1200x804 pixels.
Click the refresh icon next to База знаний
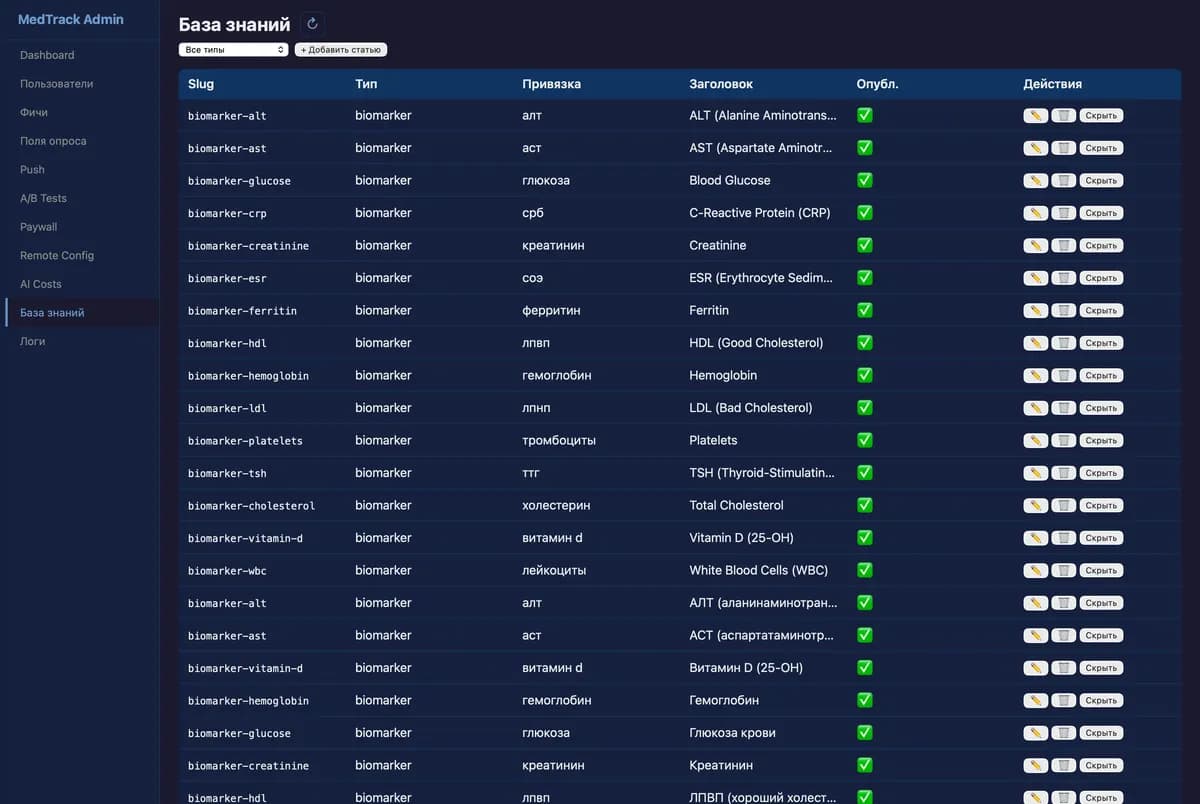click(x=312, y=24)
